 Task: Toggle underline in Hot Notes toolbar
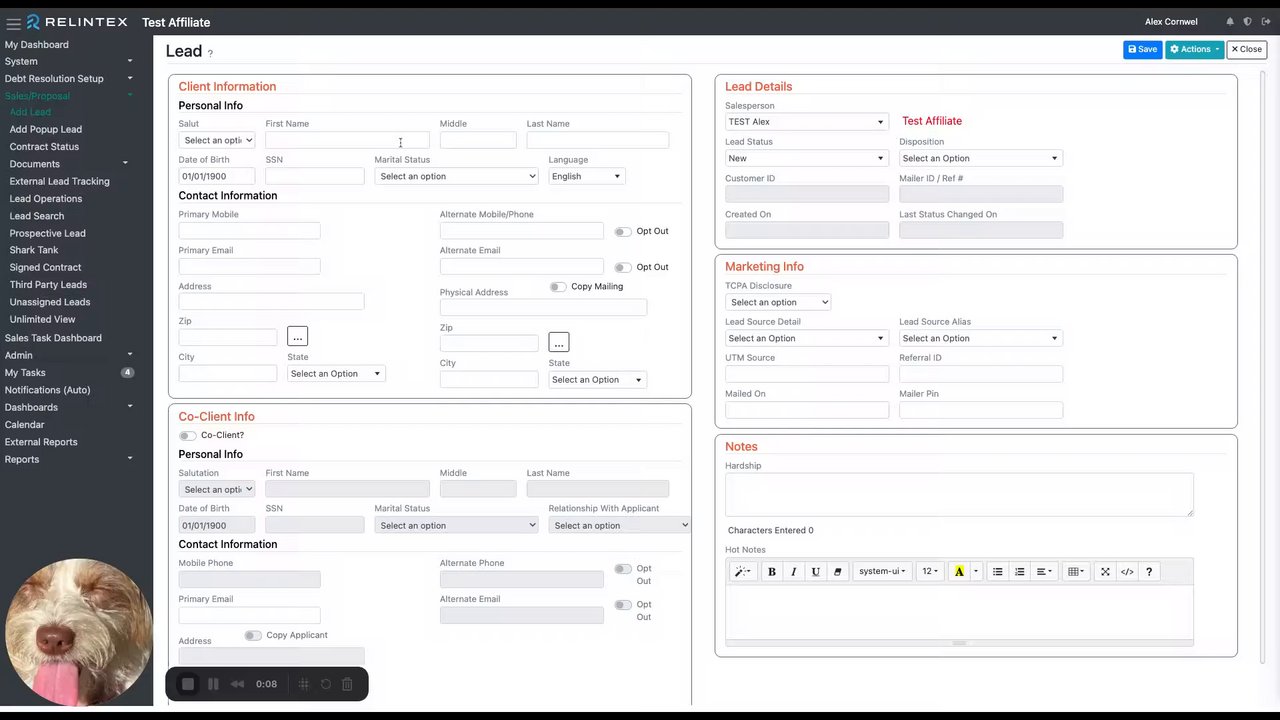point(816,572)
